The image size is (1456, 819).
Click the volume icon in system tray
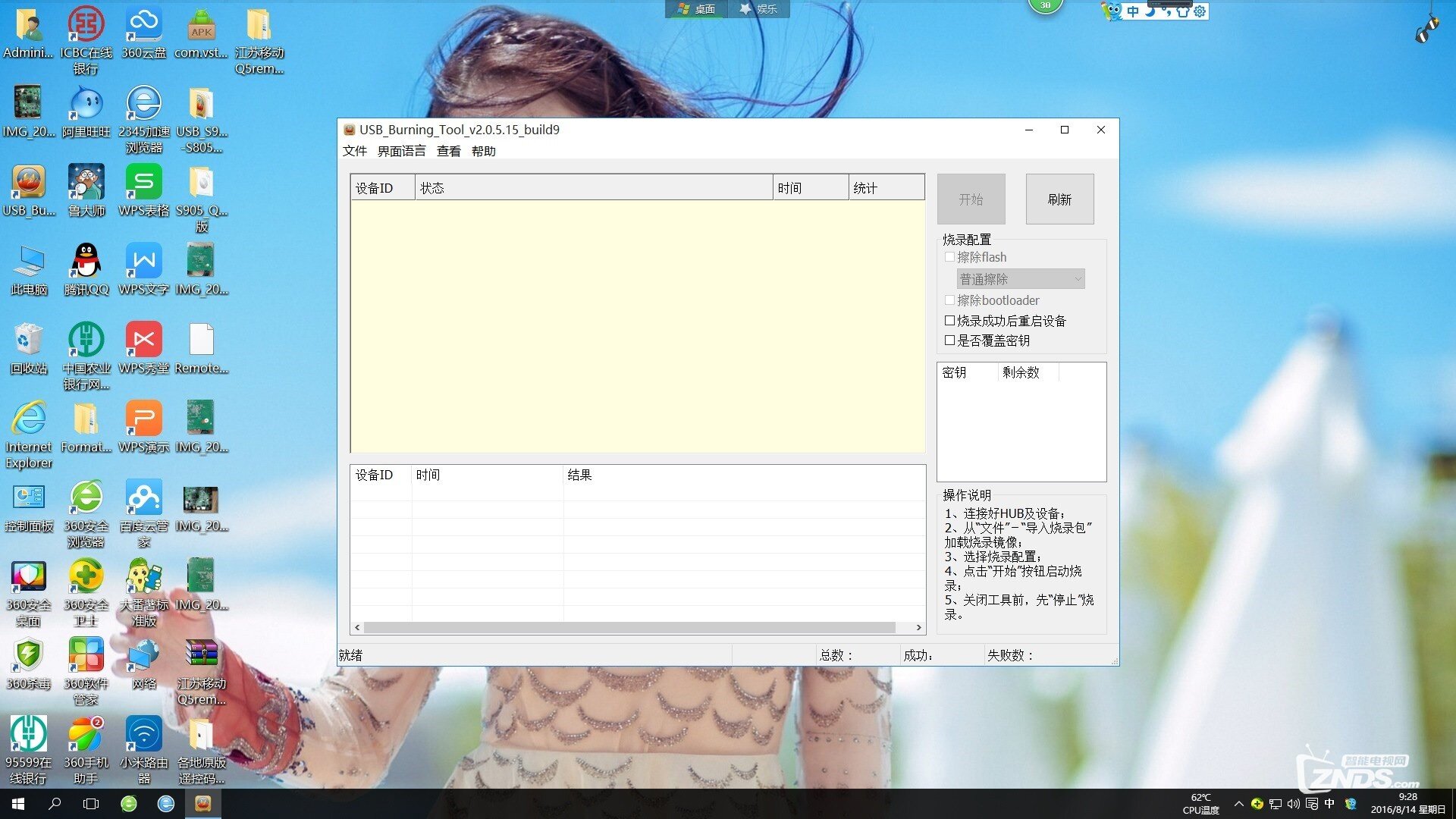pos(1293,804)
